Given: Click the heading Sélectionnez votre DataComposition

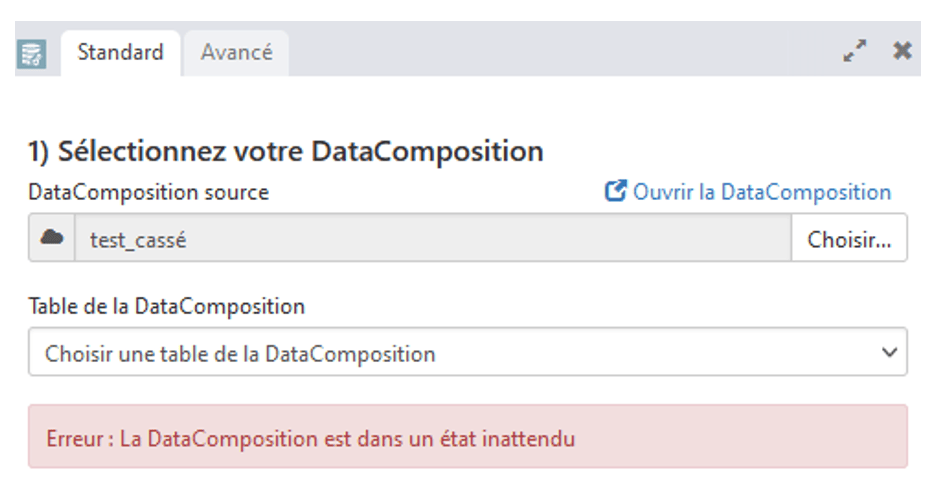Looking at the screenshot, I should (300, 151).
